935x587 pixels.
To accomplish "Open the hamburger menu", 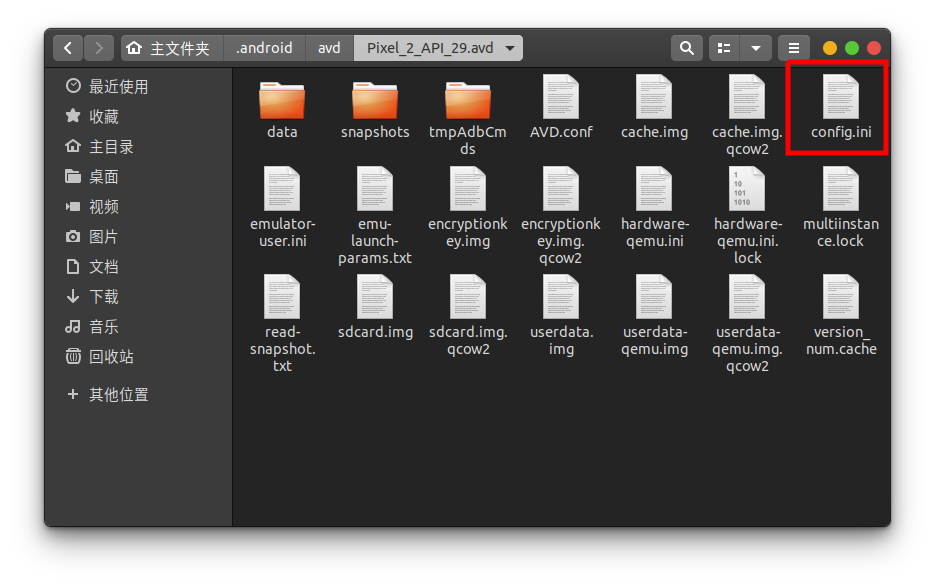I will coord(794,47).
